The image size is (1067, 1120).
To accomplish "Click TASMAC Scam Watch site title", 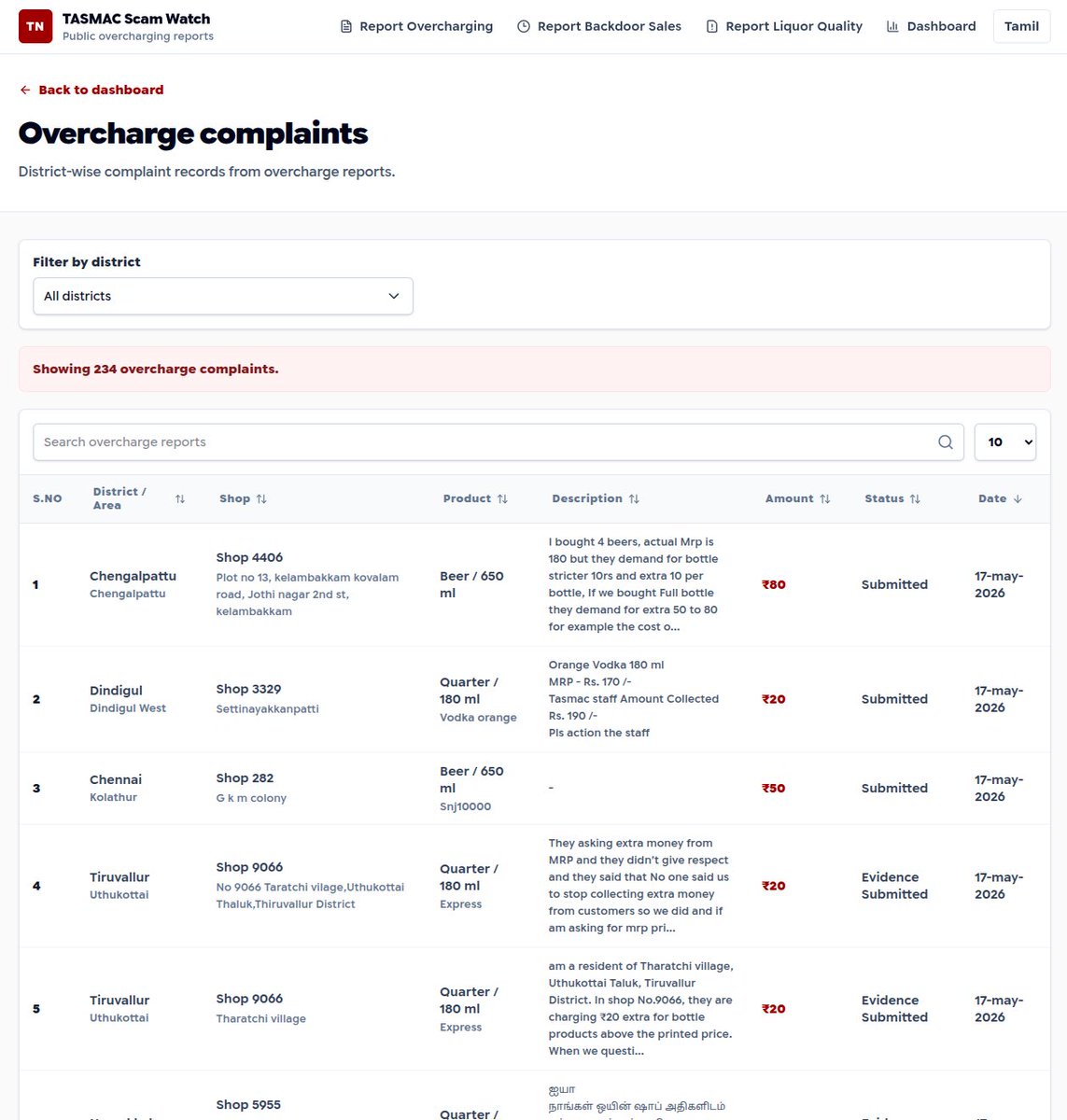I will pos(136,19).
